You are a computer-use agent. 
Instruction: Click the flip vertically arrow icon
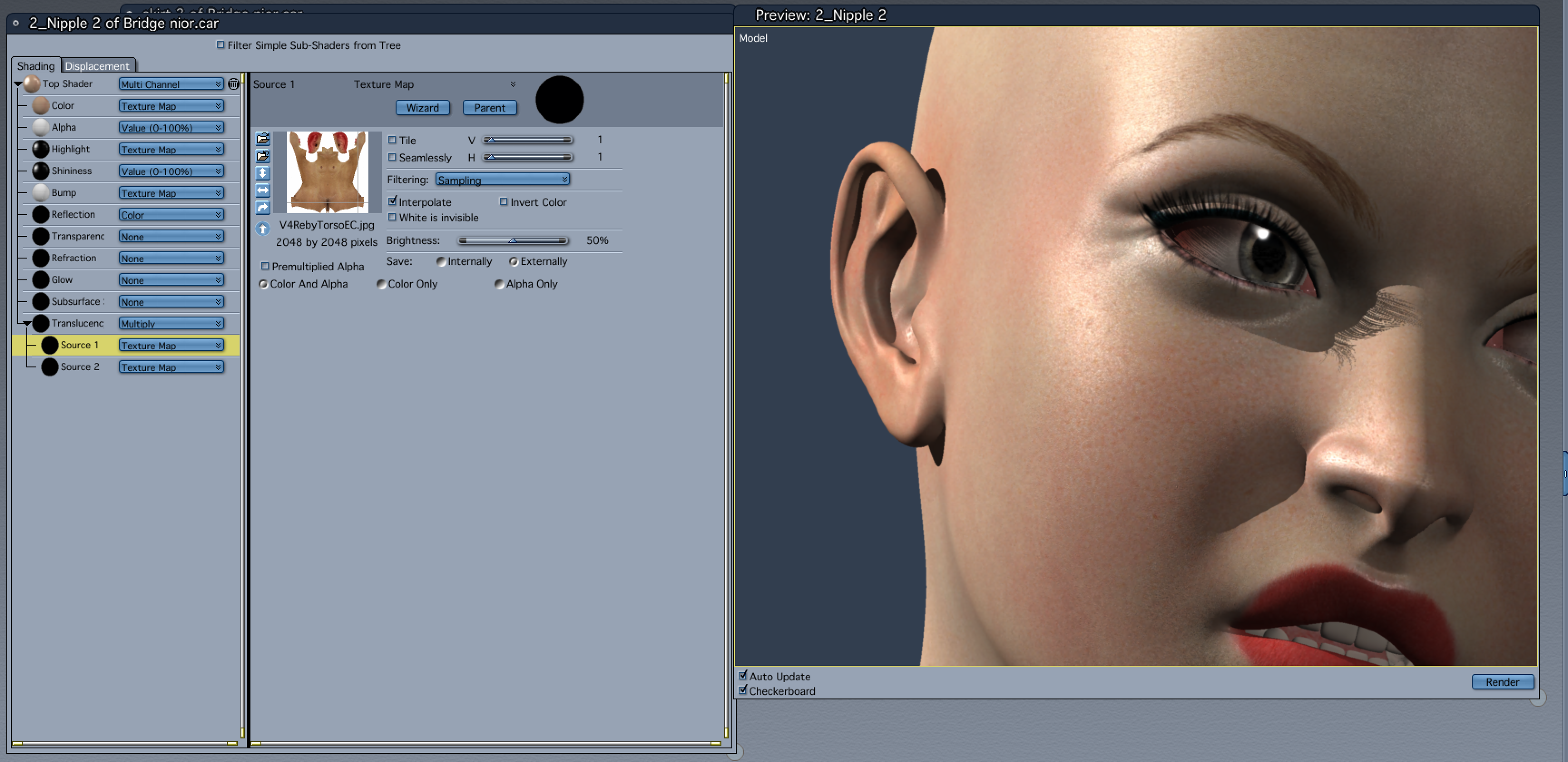click(x=262, y=173)
